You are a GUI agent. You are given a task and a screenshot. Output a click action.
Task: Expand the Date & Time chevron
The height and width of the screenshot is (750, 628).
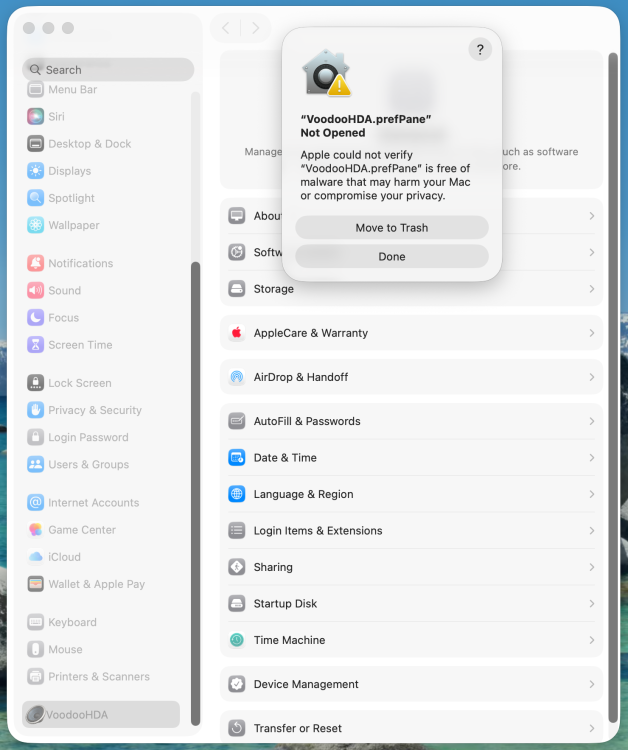[592, 458]
